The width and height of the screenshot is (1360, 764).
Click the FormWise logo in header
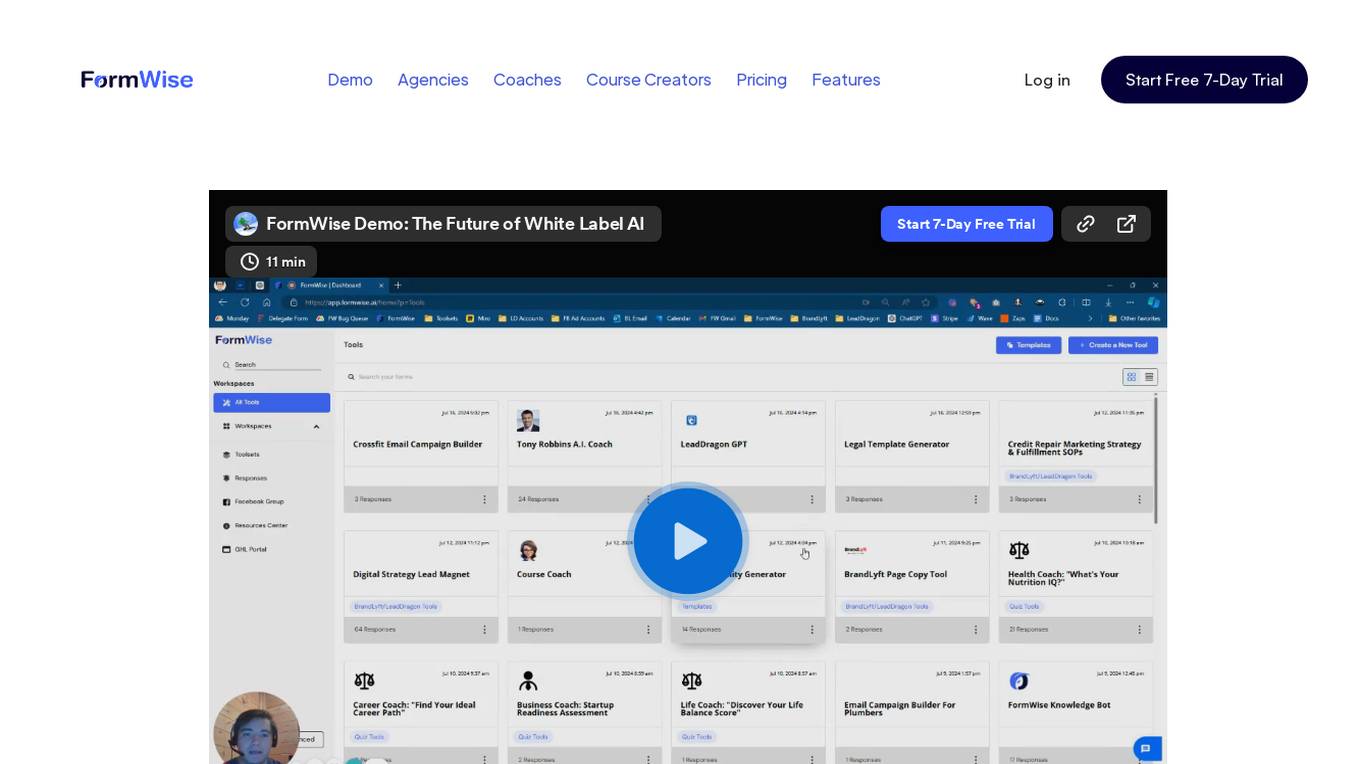coord(137,80)
